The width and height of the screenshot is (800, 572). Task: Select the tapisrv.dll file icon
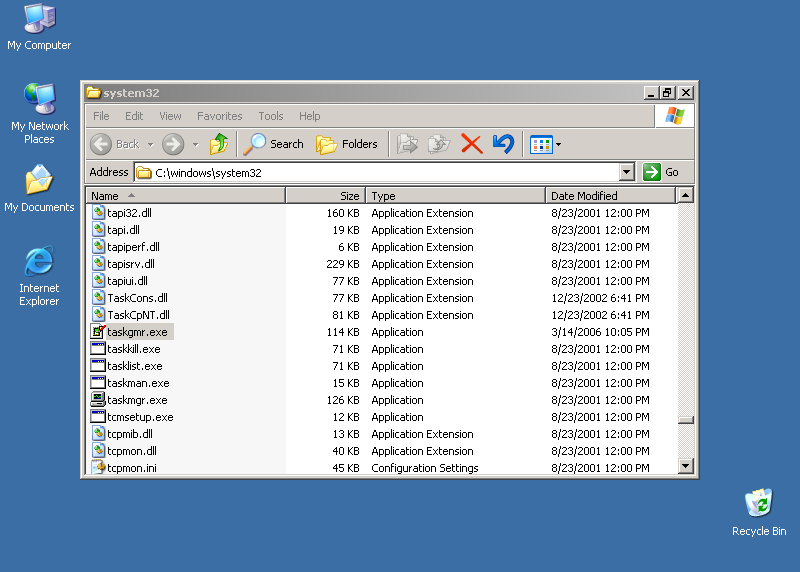pos(98,264)
